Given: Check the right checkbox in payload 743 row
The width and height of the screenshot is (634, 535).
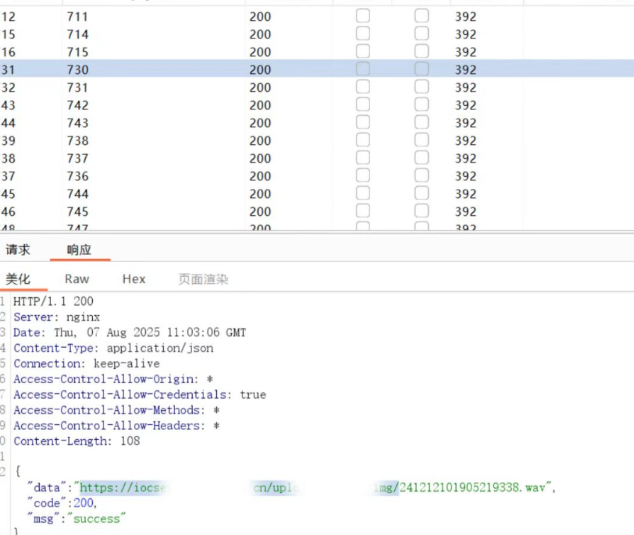Looking at the screenshot, I should [421, 122].
